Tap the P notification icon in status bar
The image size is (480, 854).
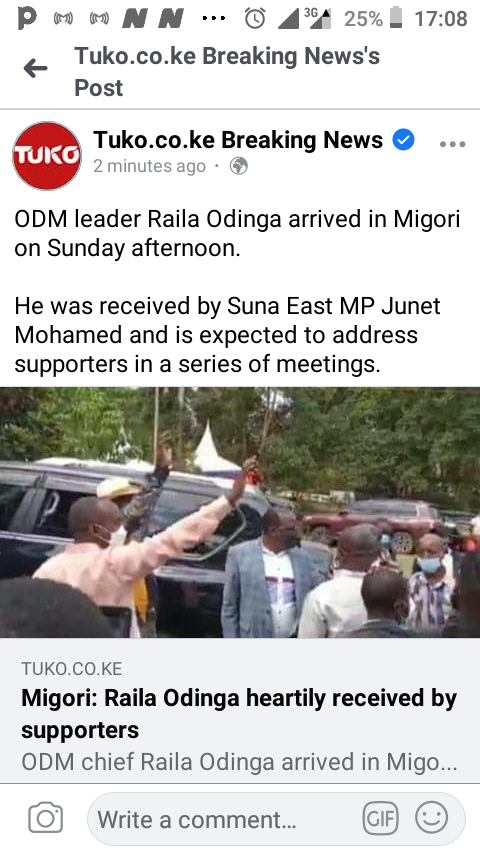tap(27, 19)
